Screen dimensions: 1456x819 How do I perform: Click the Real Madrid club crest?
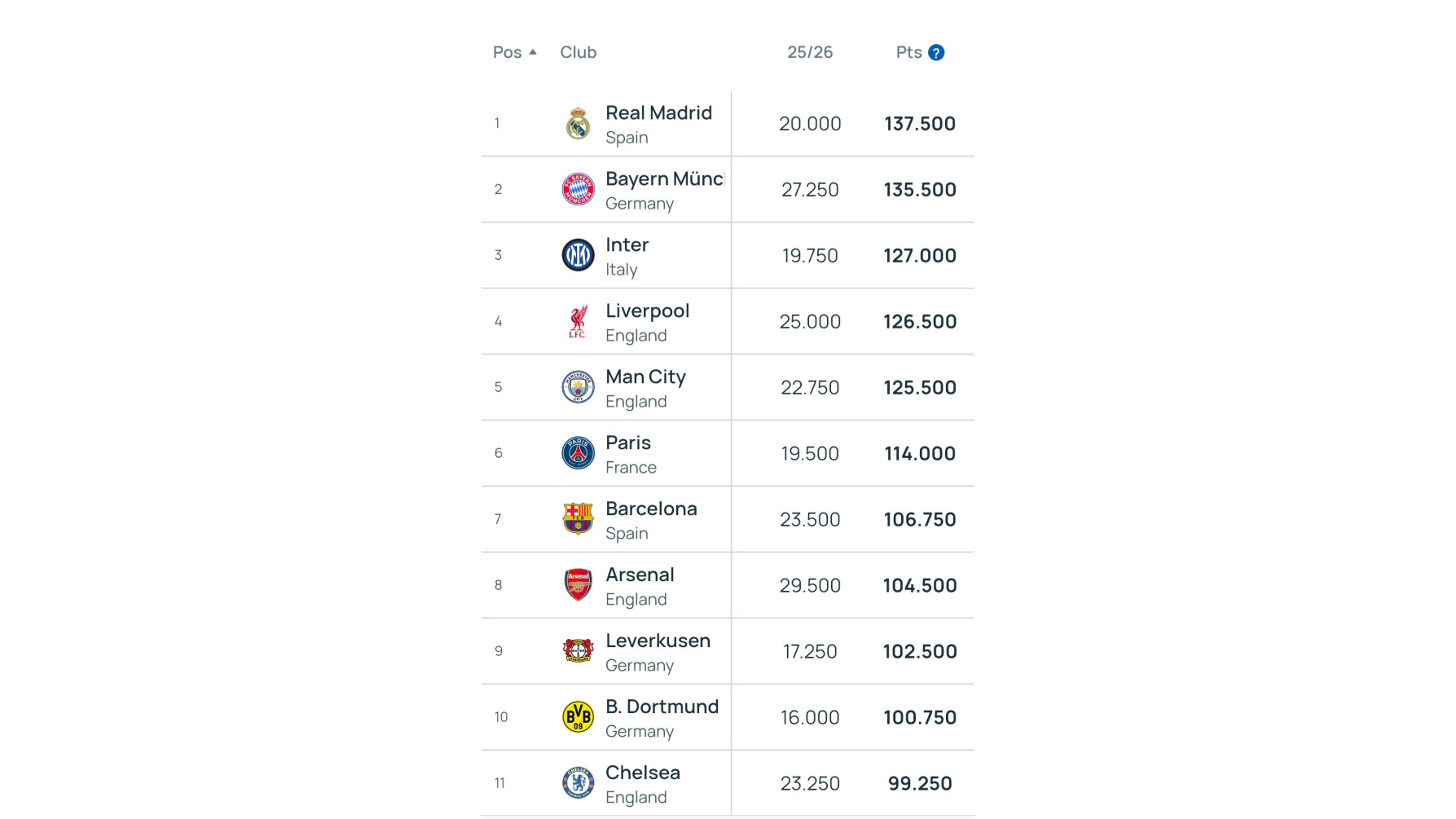578,124
